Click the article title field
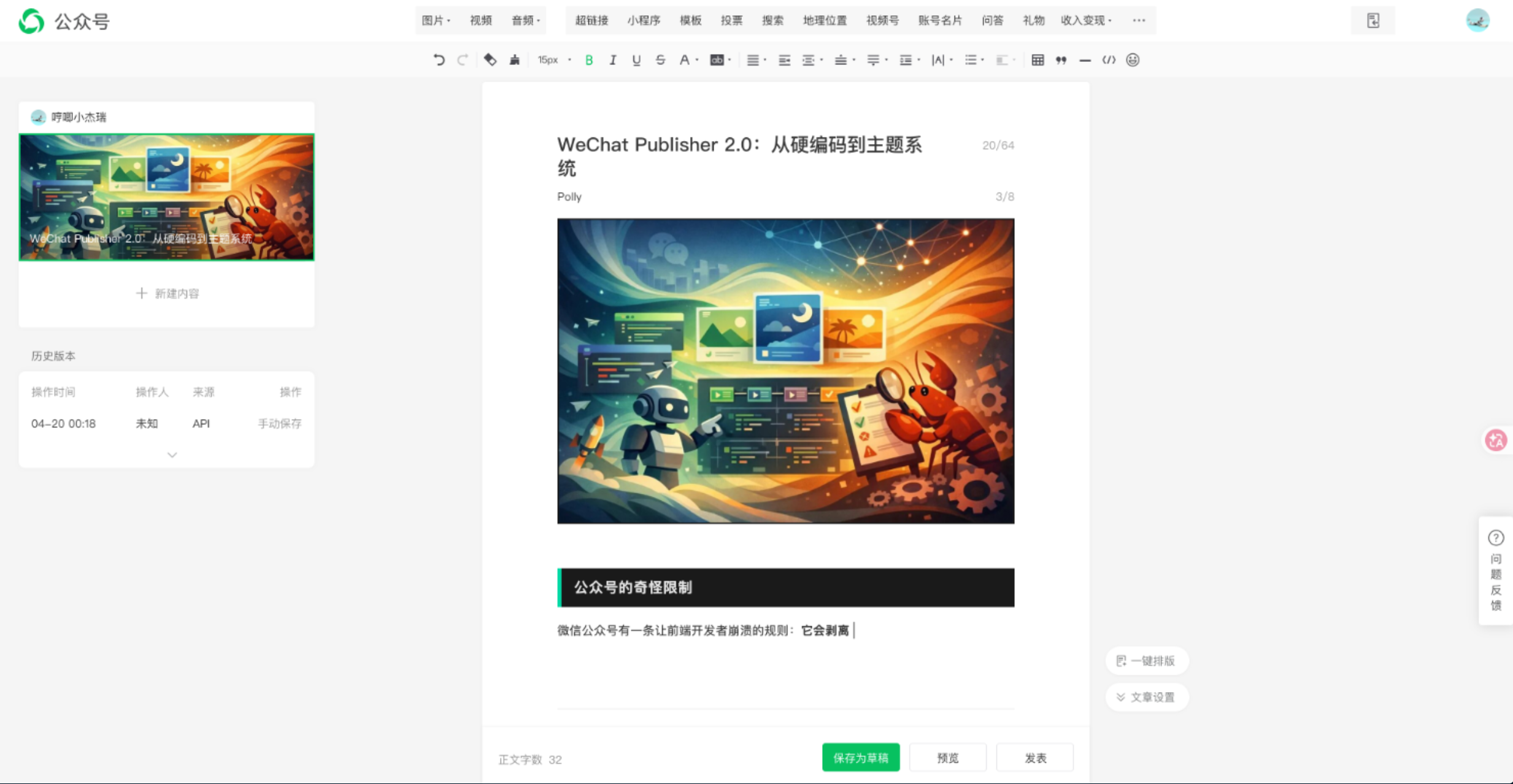This screenshot has height=784, width=1513. point(741,156)
